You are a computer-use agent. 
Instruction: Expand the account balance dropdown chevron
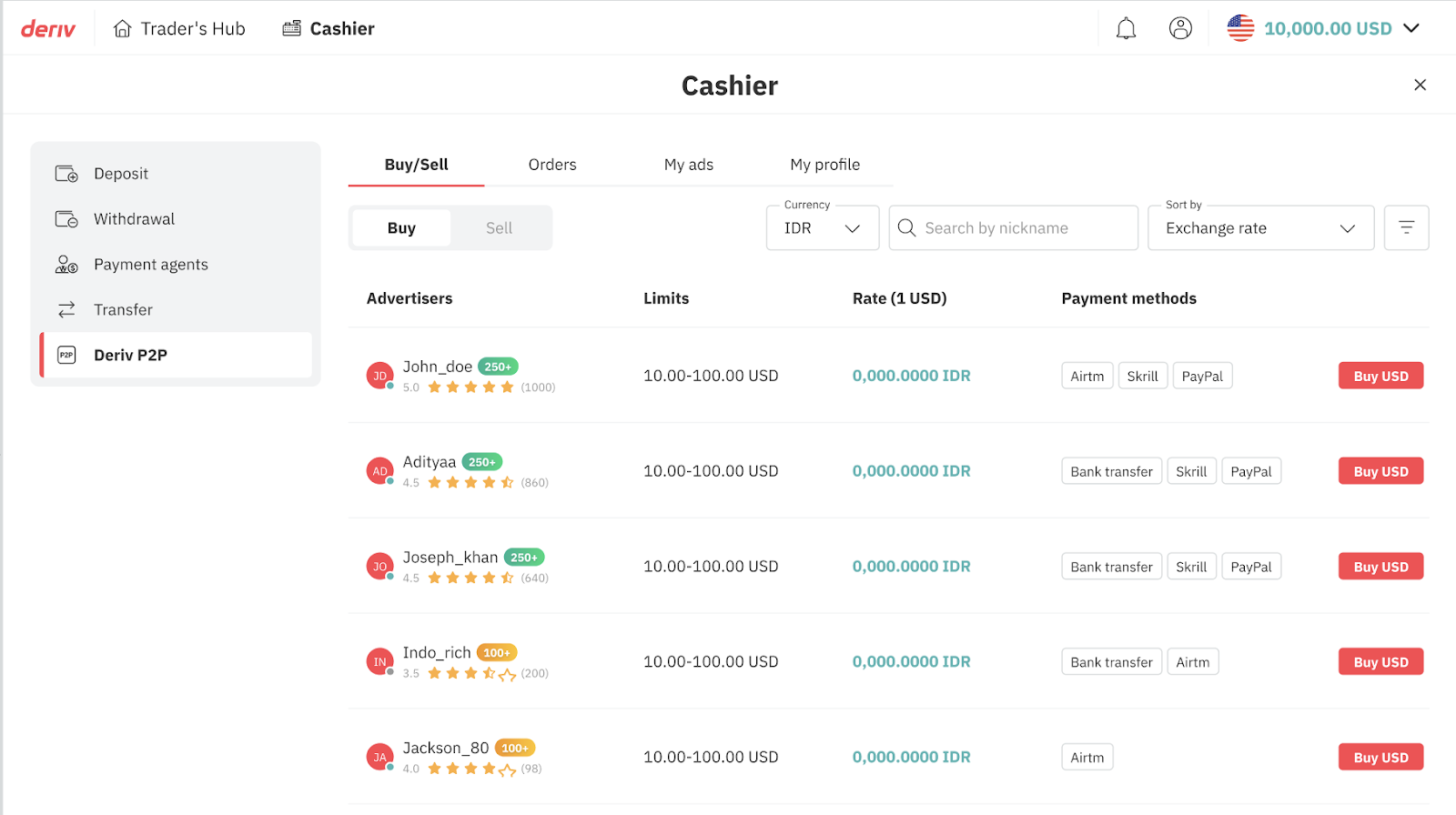click(x=1411, y=28)
